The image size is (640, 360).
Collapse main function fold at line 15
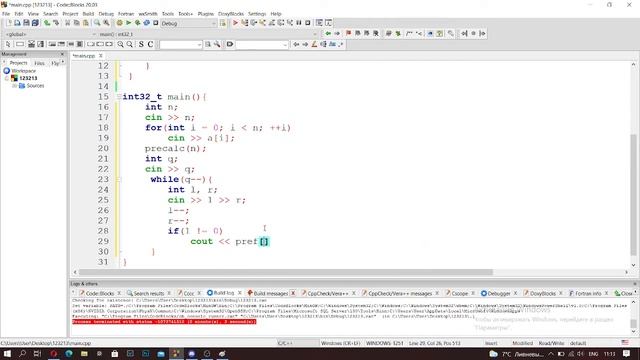pos(119,97)
